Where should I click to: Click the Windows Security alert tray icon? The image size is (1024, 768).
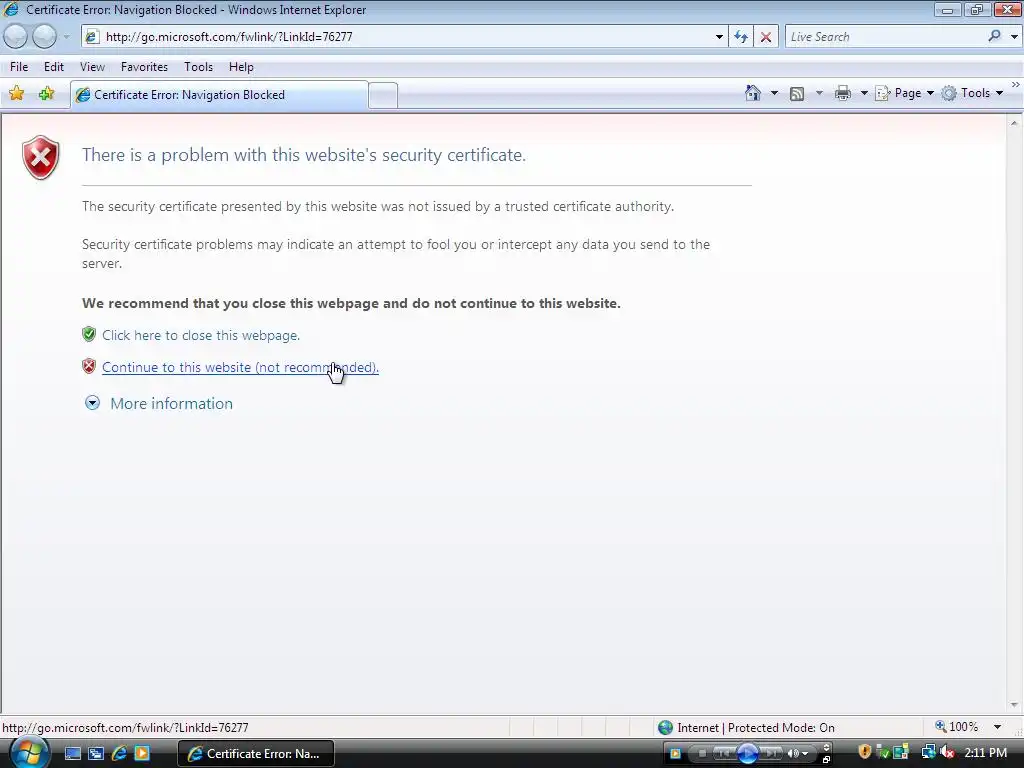[865, 752]
